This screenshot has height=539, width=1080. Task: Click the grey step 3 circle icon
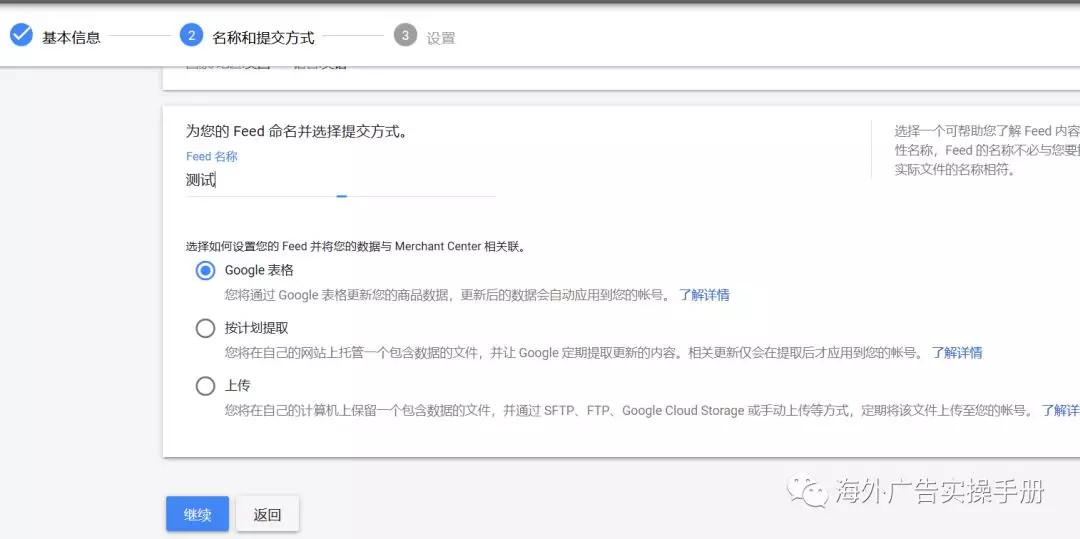405,36
